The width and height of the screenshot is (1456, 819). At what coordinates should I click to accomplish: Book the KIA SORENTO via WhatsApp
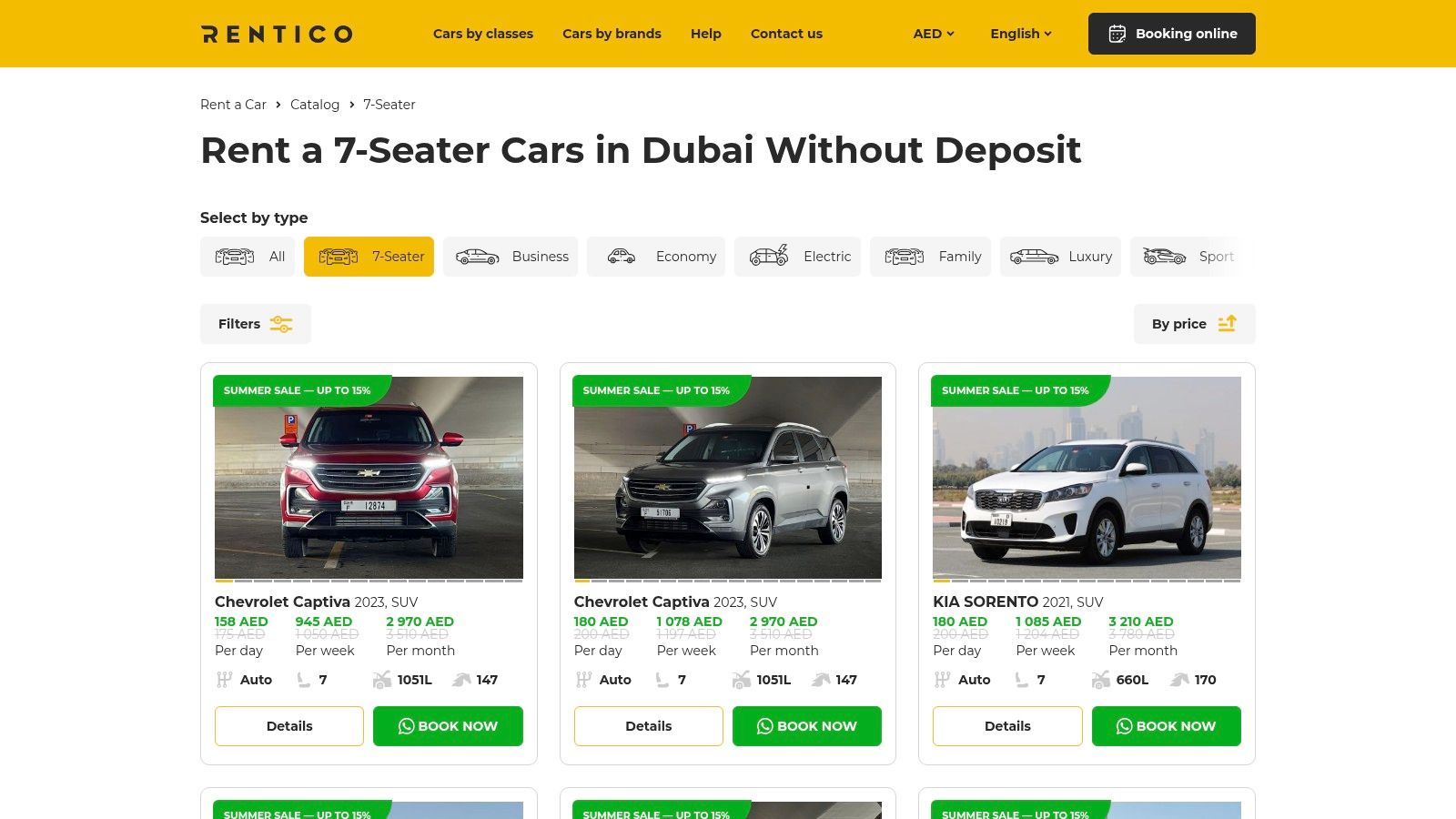1167,726
